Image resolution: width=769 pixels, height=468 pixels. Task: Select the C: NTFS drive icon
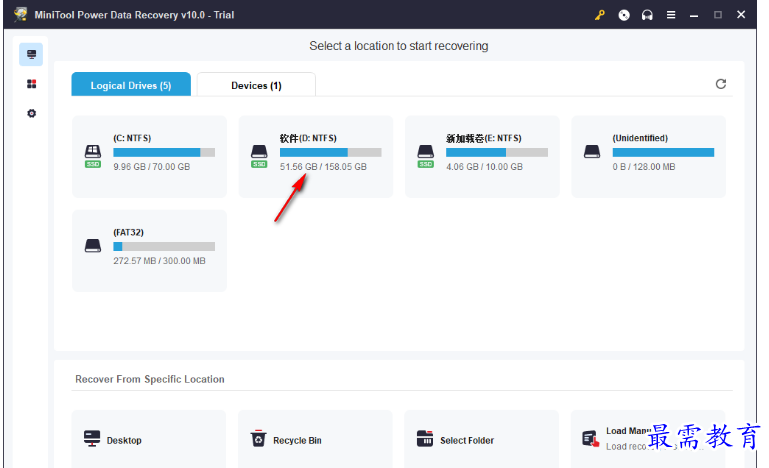[x=93, y=156]
